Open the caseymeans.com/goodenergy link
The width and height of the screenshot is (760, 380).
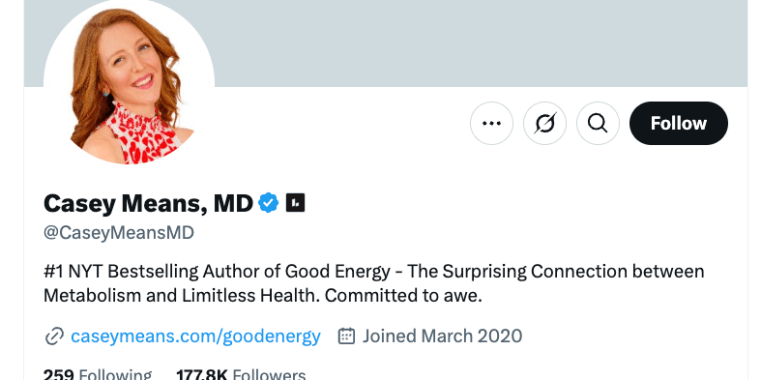(195, 336)
